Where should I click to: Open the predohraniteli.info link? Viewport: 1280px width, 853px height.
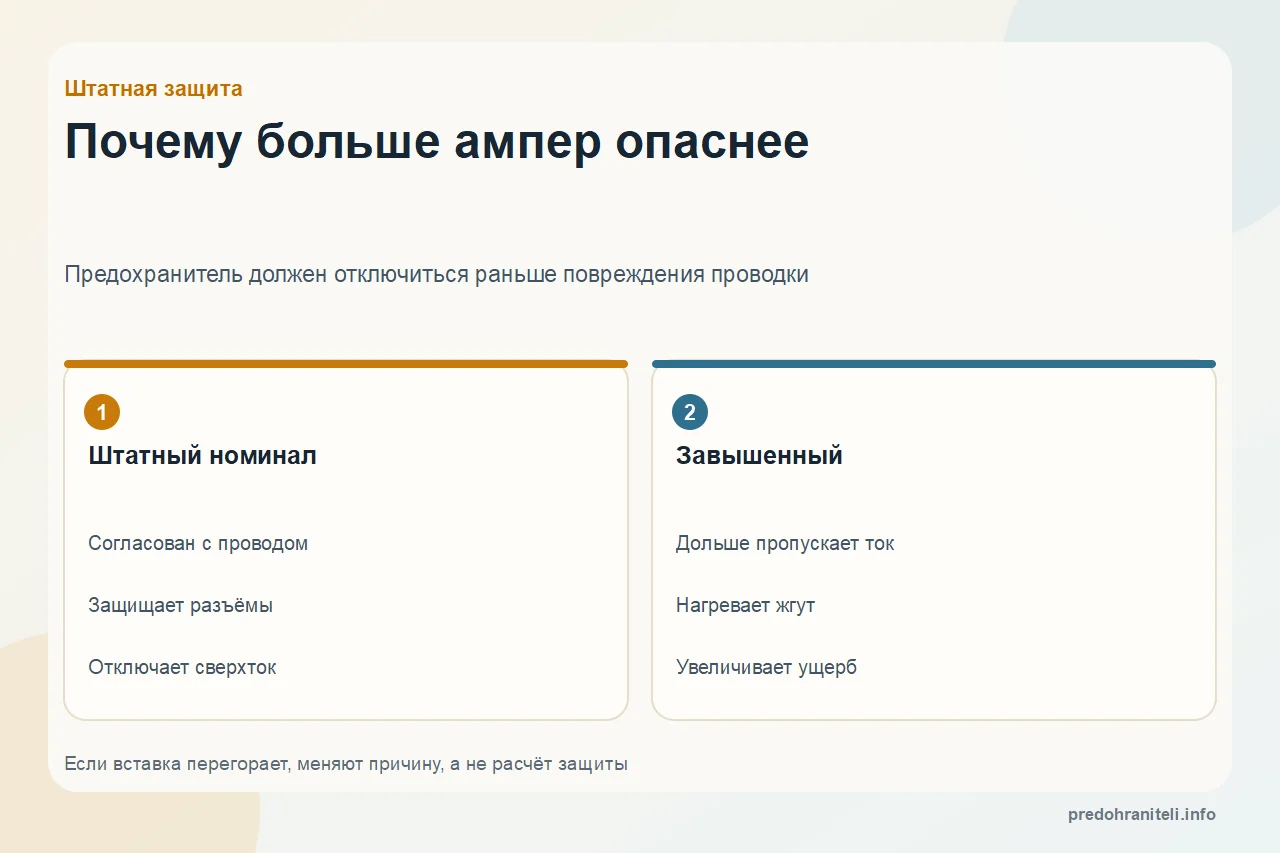pos(1142,814)
